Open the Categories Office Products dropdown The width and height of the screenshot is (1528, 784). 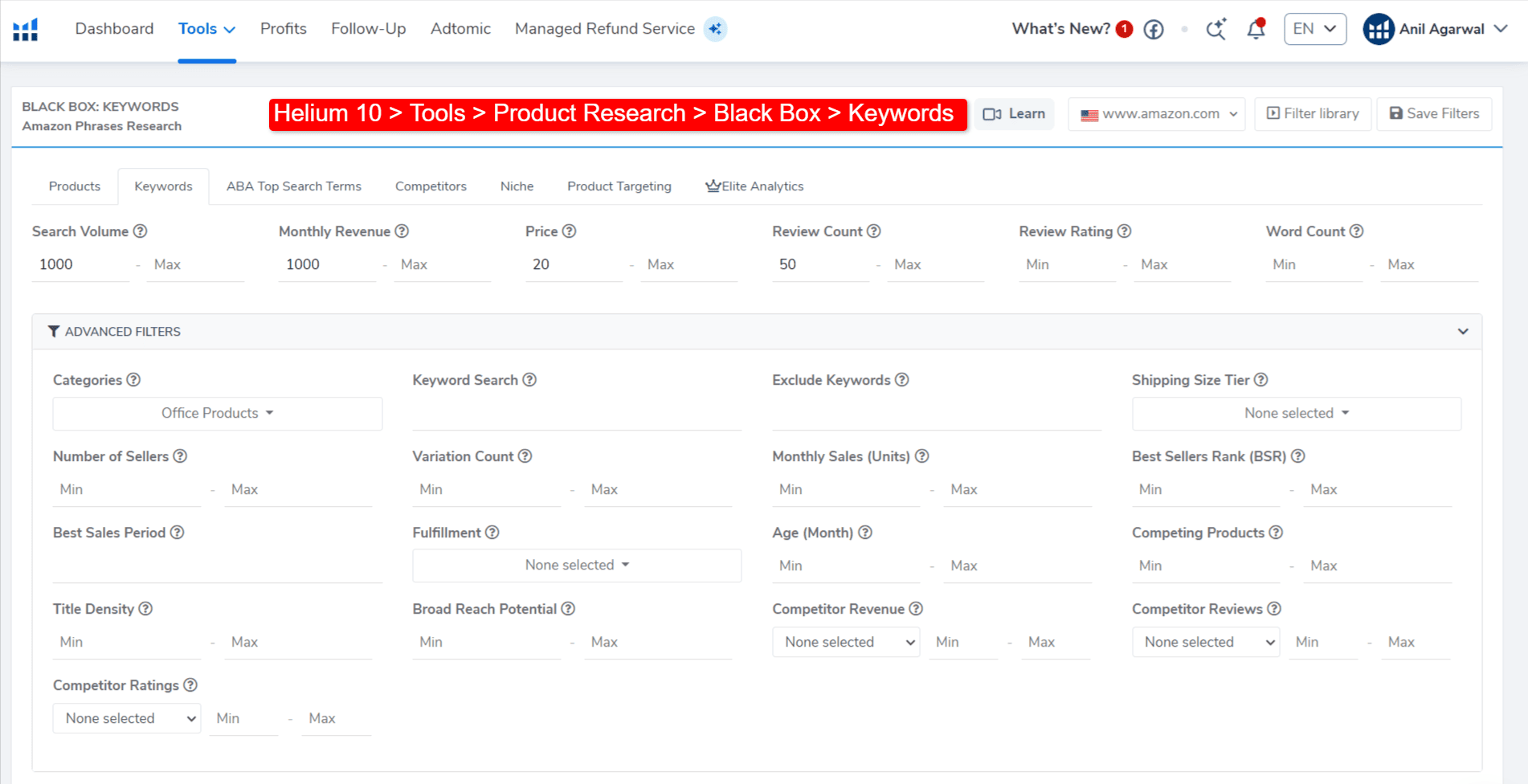click(x=217, y=414)
